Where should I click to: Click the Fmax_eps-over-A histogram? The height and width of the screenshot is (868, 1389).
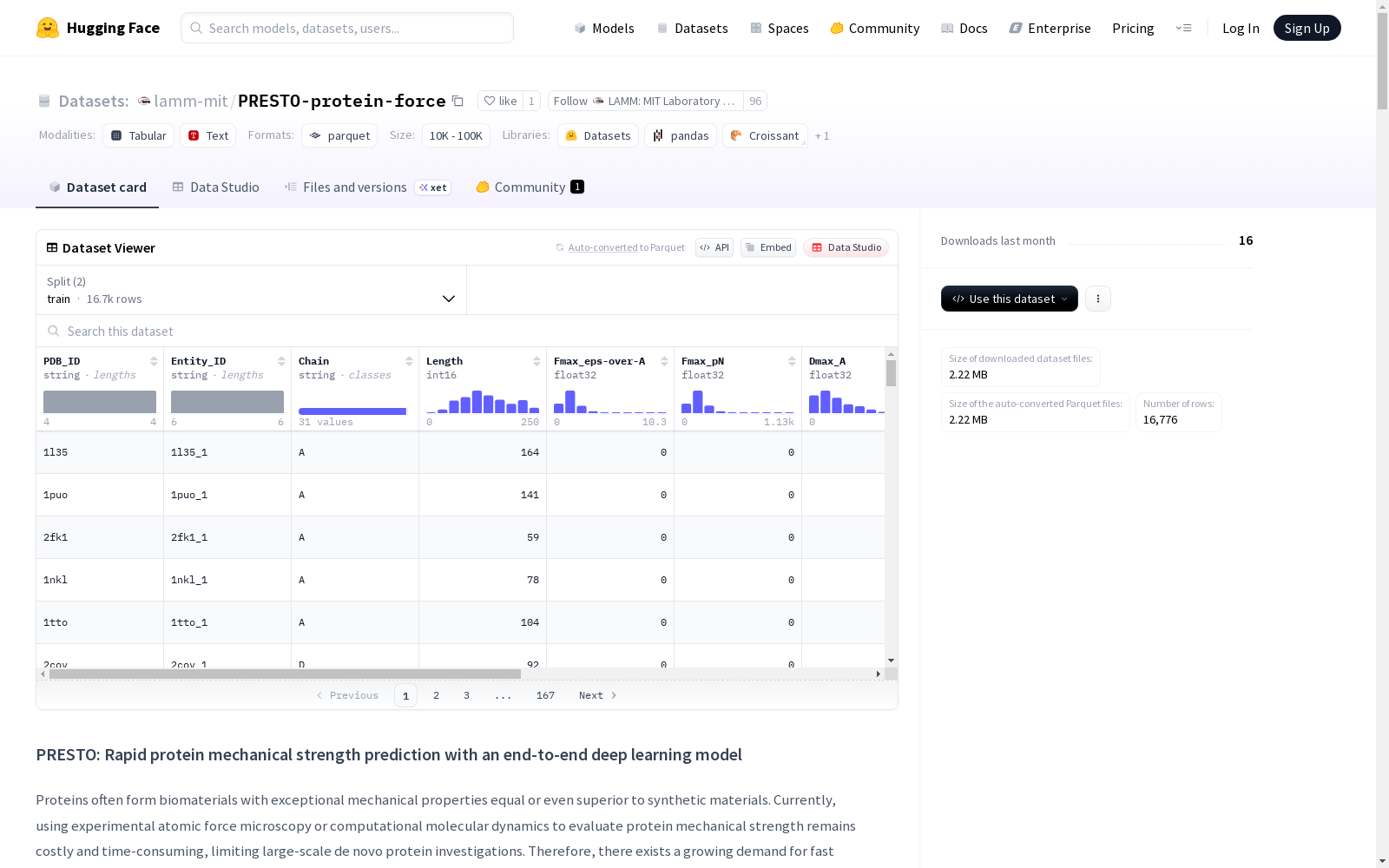click(x=610, y=401)
